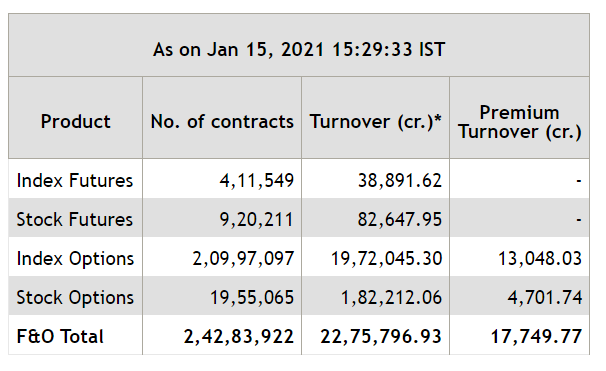Click Index Futures turnover 38,891.62
This screenshot has width=606, height=371.
pos(400,180)
